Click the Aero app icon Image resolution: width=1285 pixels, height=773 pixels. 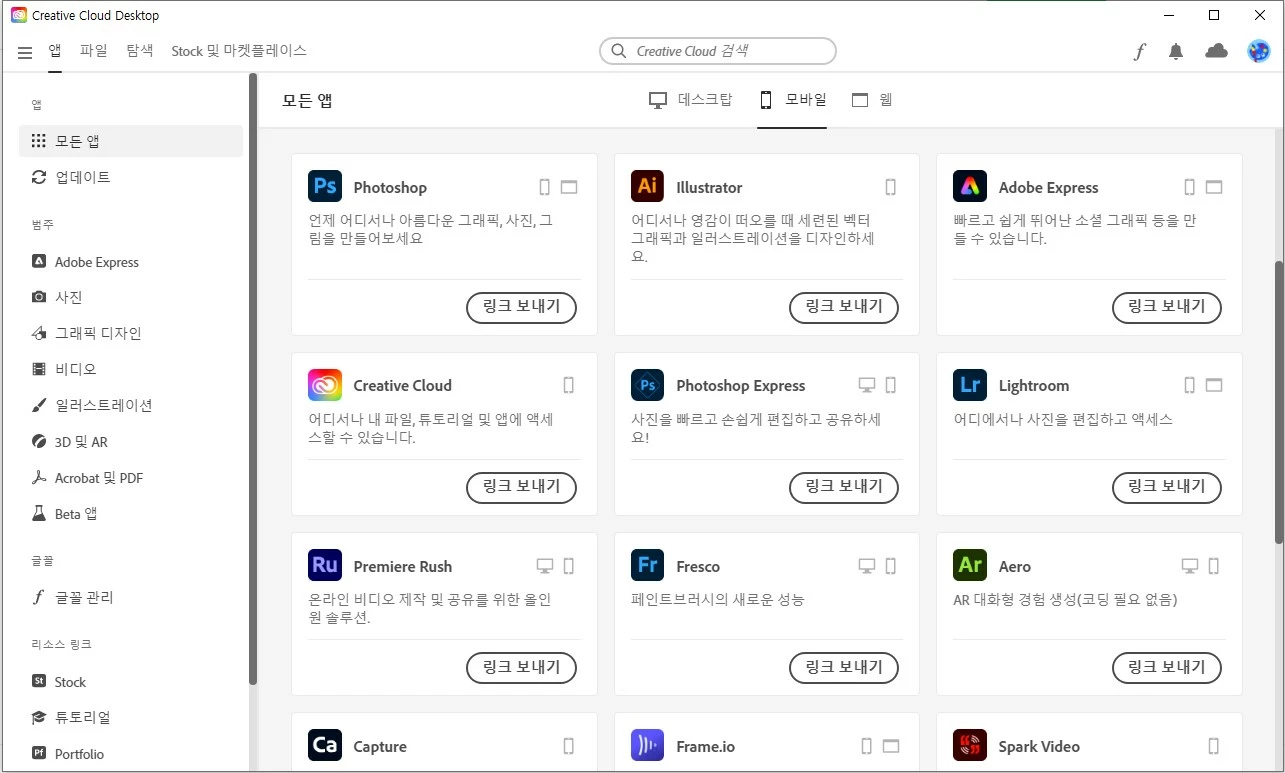(x=970, y=565)
